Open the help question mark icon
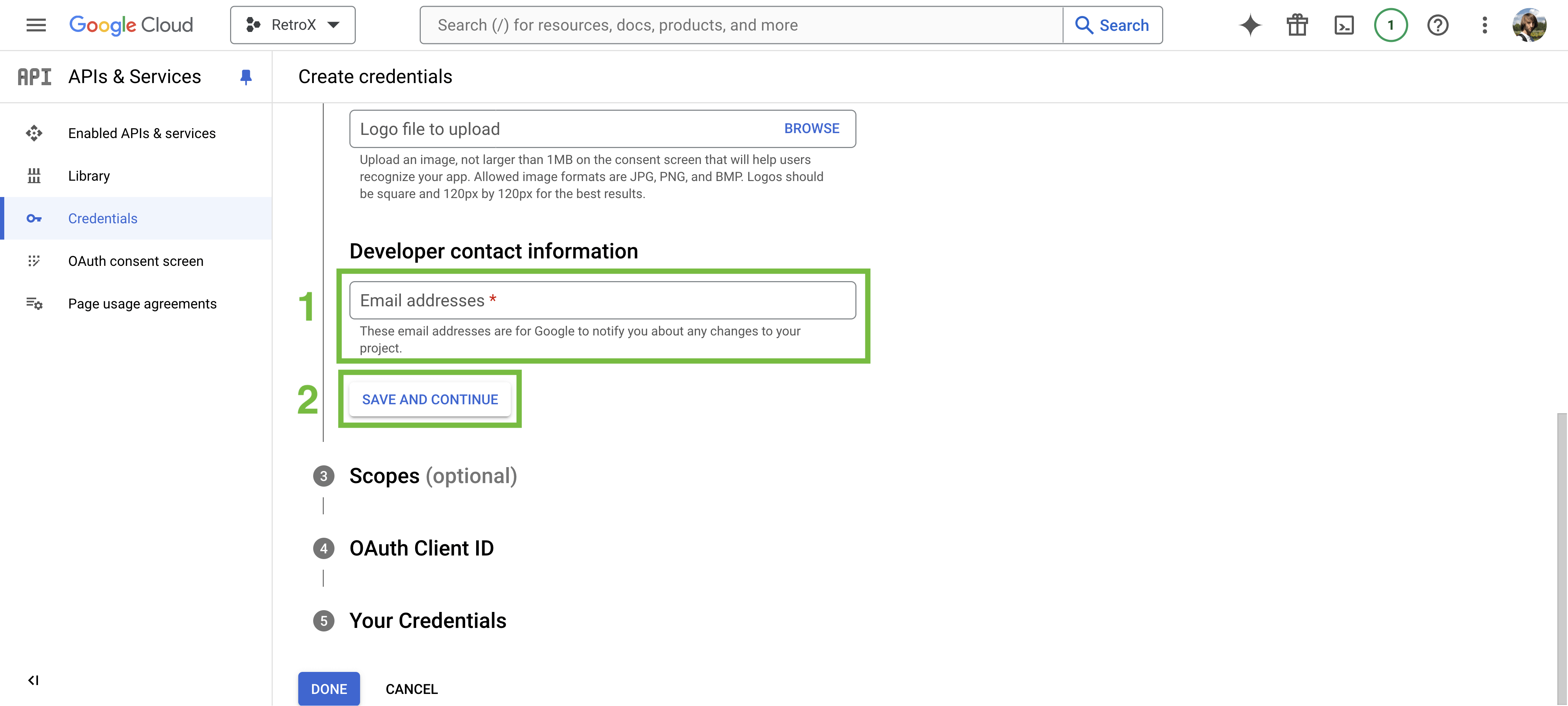Image resolution: width=1568 pixels, height=706 pixels. pos(1438,25)
